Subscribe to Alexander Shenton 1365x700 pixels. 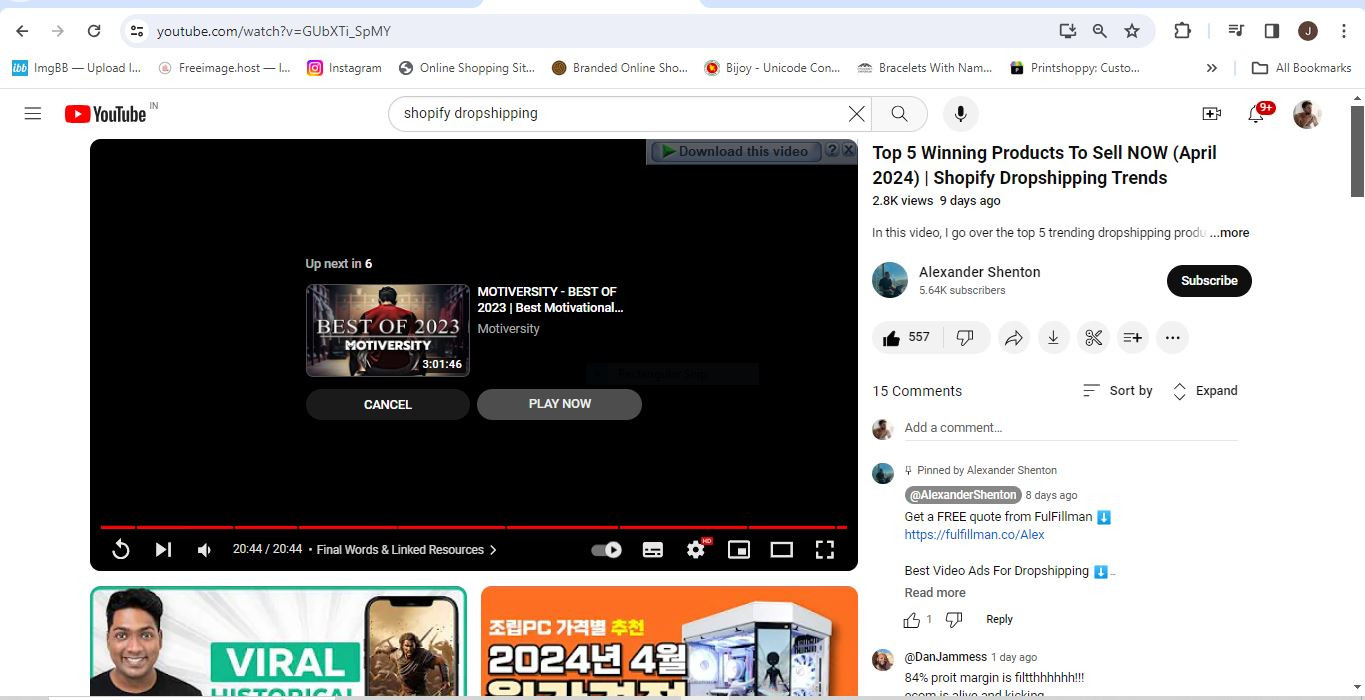pos(1209,281)
